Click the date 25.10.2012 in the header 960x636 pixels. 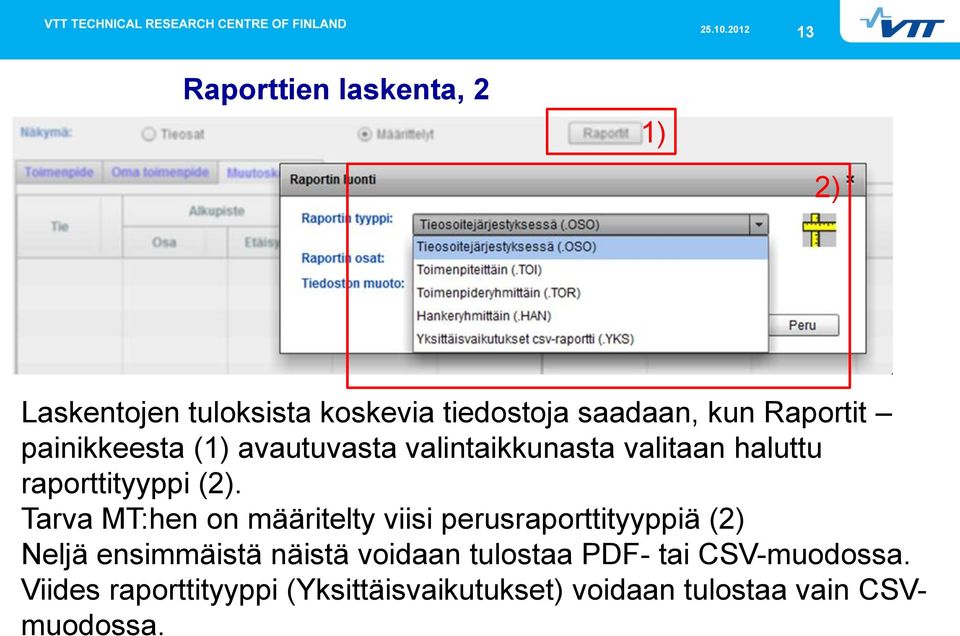[x=725, y=29]
